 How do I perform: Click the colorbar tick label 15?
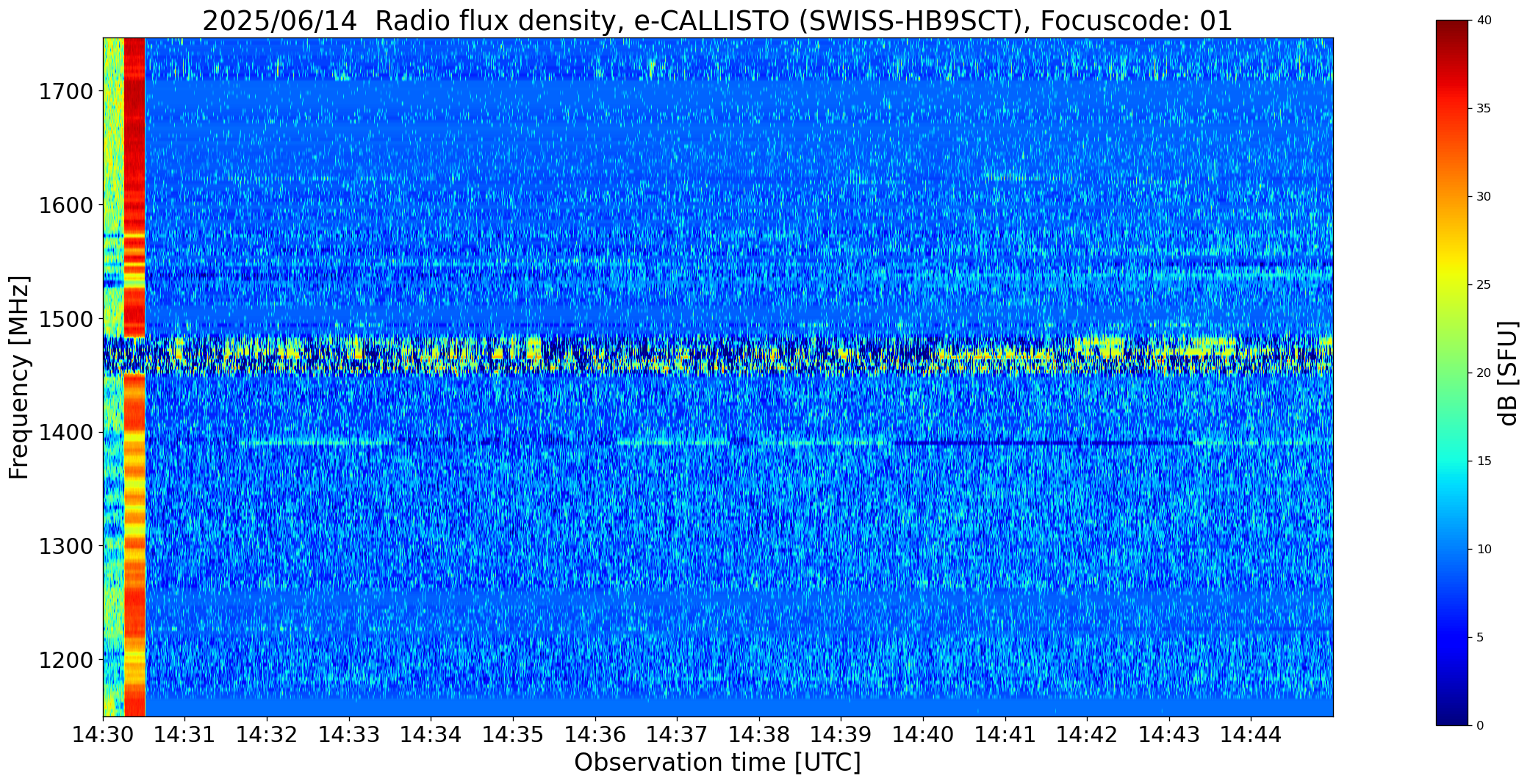[1484, 461]
